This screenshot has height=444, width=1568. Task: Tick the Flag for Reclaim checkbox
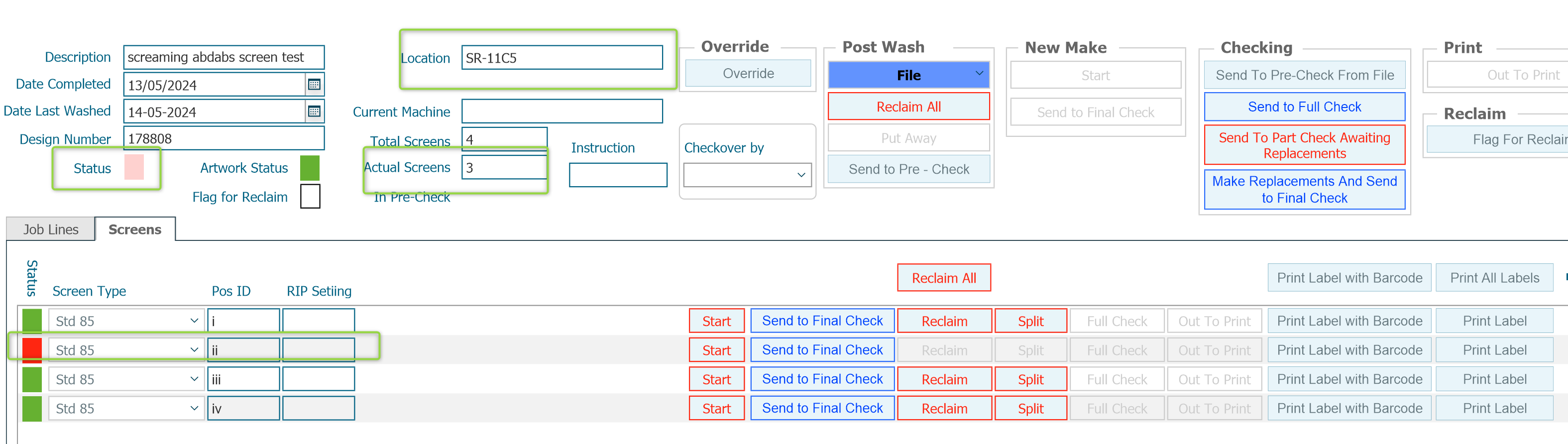310,197
